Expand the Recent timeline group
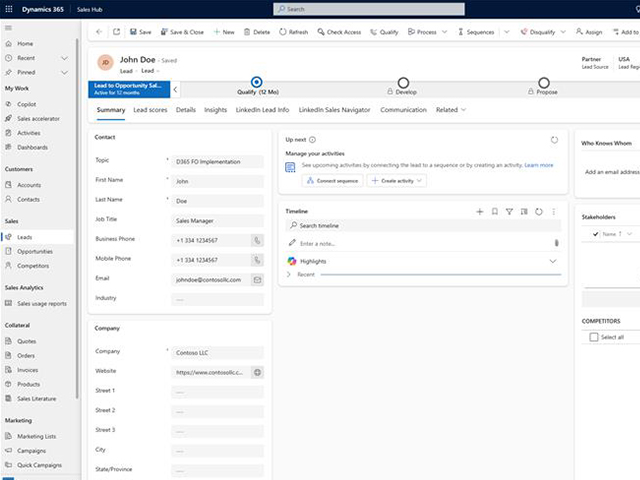640x480 pixels. (289, 274)
